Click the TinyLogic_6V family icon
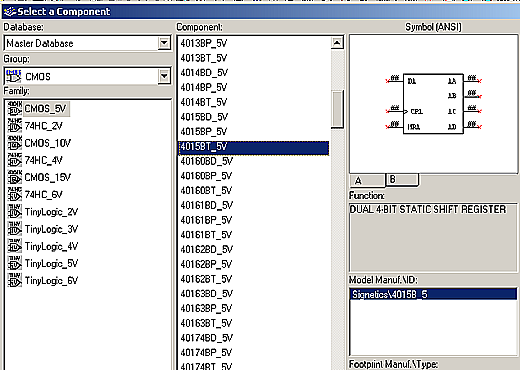Viewport: 520px width, 370px height. click(15, 280)
